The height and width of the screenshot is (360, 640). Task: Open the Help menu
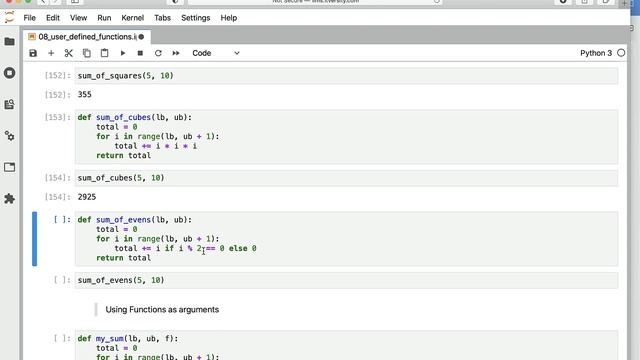[229, 18]
